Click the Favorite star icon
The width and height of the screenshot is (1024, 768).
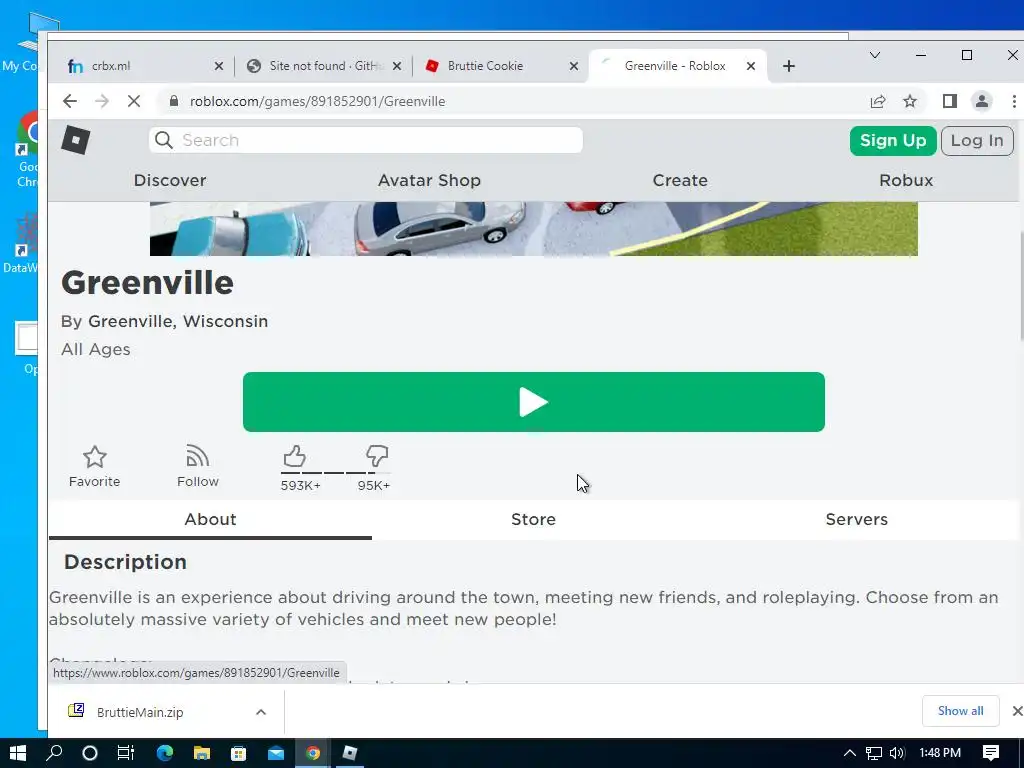pos(95,456)
